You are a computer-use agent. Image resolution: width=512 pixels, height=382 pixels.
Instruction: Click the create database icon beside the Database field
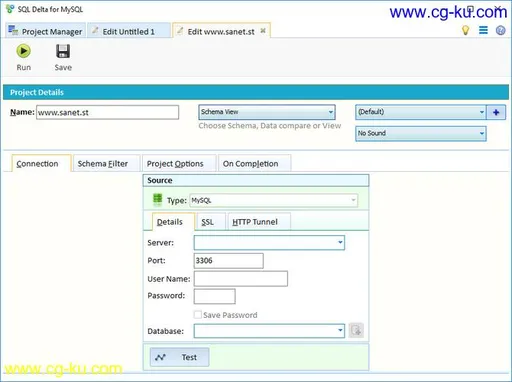(x=356, y=330)
